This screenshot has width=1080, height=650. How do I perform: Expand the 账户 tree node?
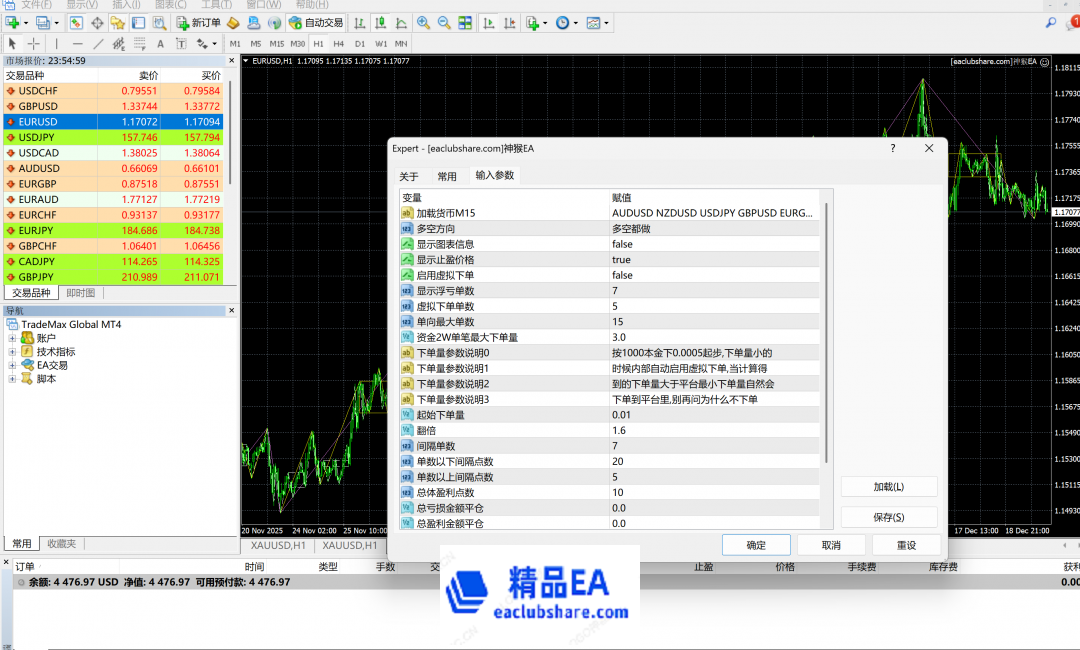(13, 338)
